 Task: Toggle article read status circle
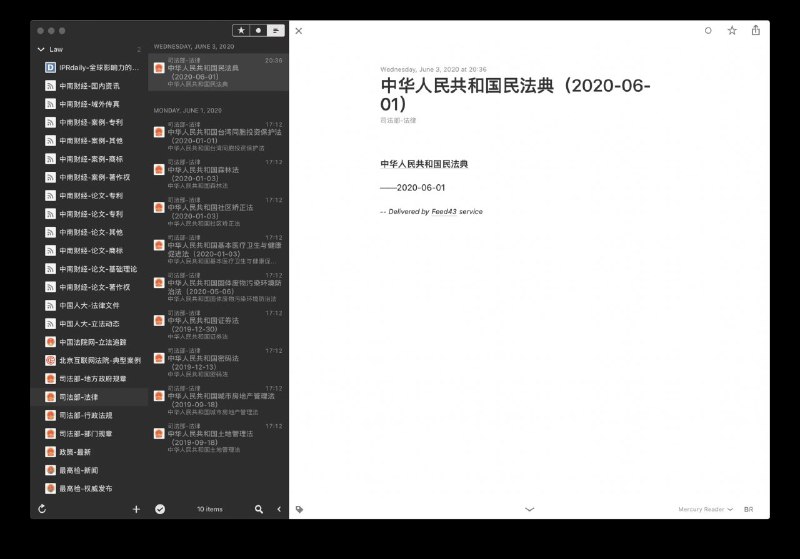click(x=708, y=31)
